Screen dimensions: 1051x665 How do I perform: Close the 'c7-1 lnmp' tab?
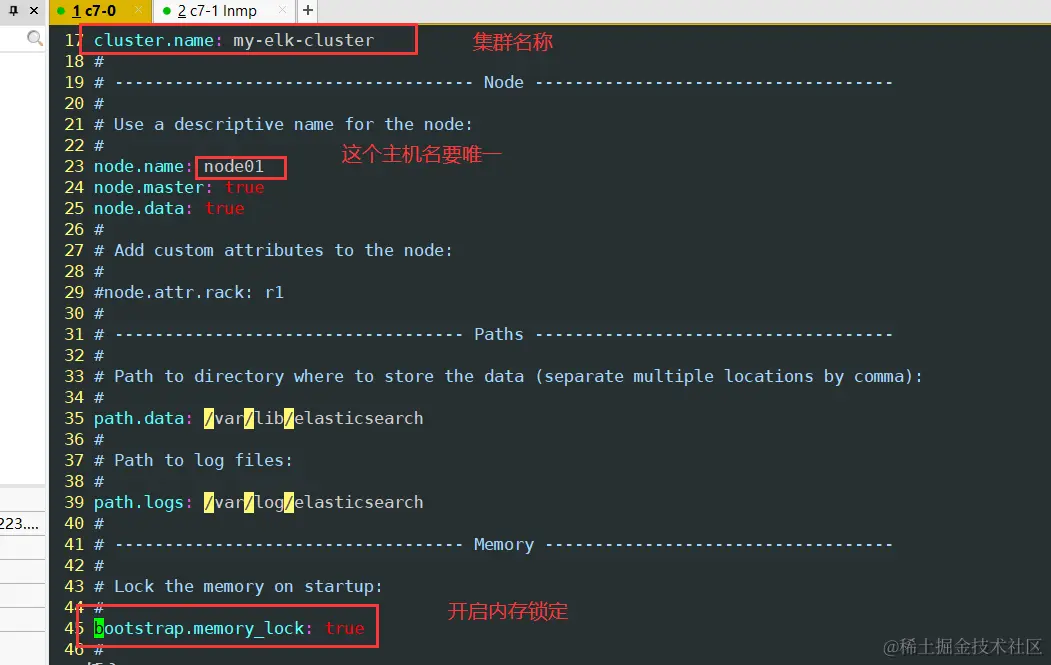coord(282,10)
